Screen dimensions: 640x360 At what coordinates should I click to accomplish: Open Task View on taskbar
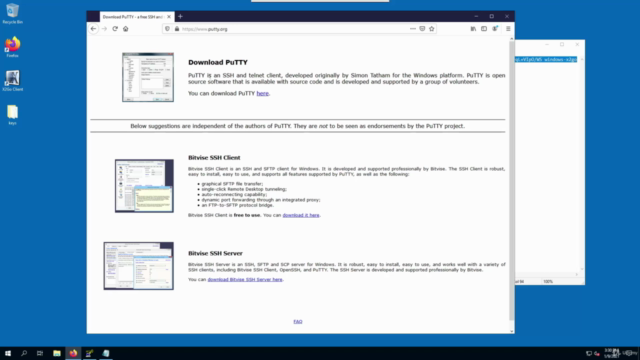coord(40,353)
